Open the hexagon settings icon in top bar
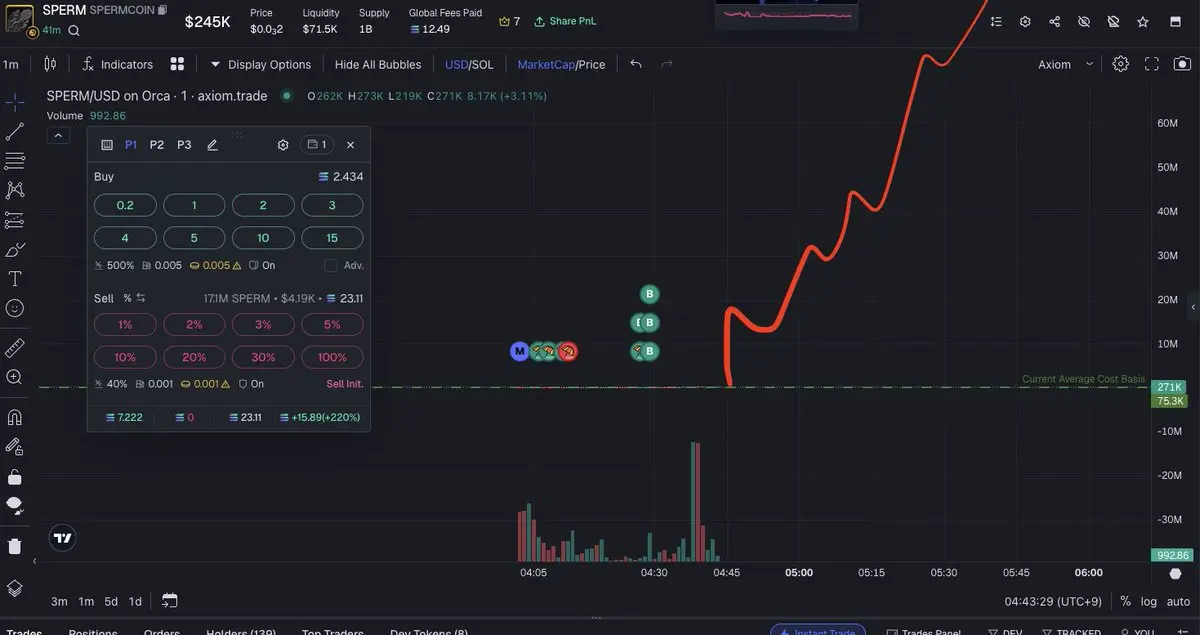This screenshot has width=1200, height=635. tap(1025, 21)
